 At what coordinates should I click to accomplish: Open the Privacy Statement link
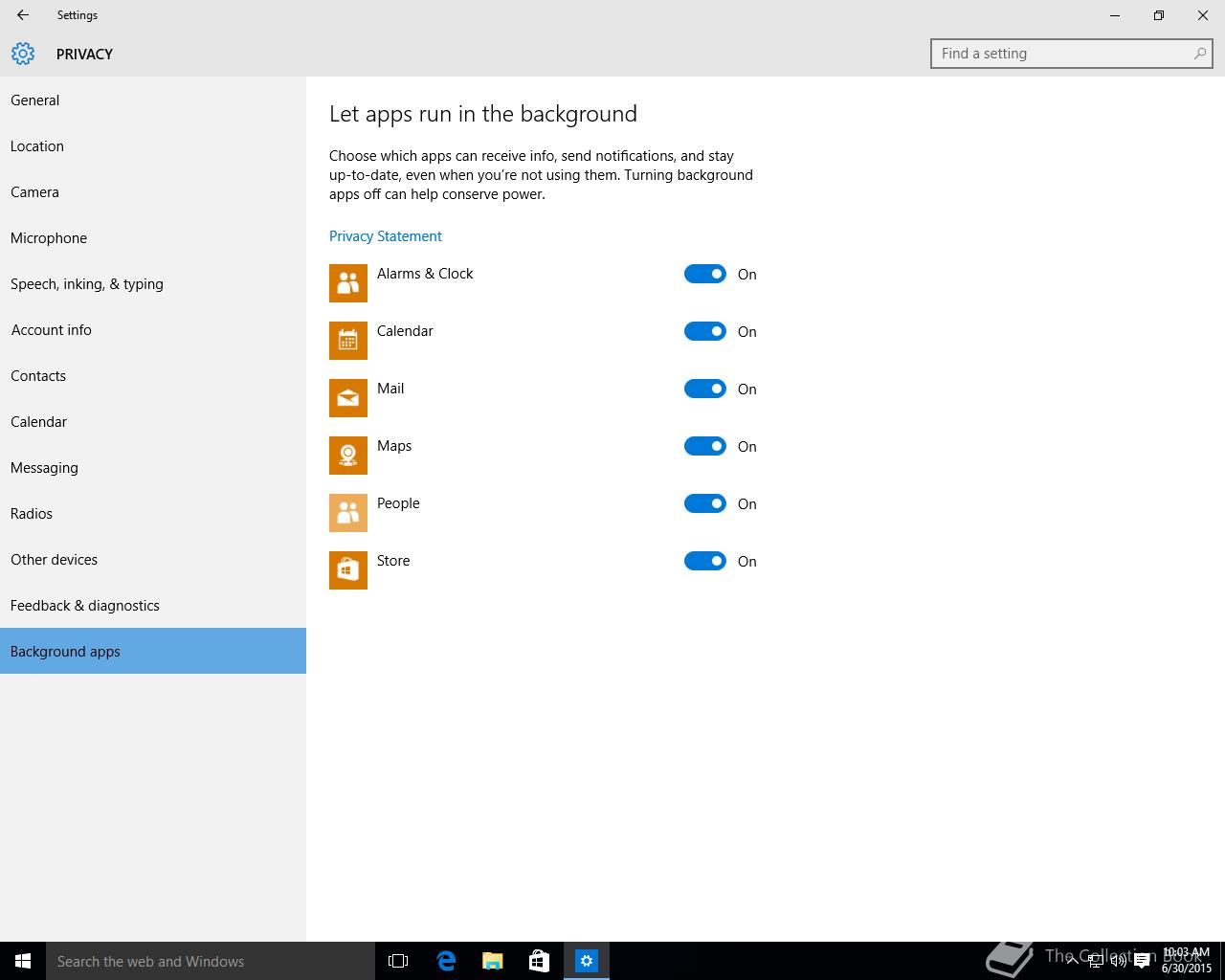[x=386, y=236]
